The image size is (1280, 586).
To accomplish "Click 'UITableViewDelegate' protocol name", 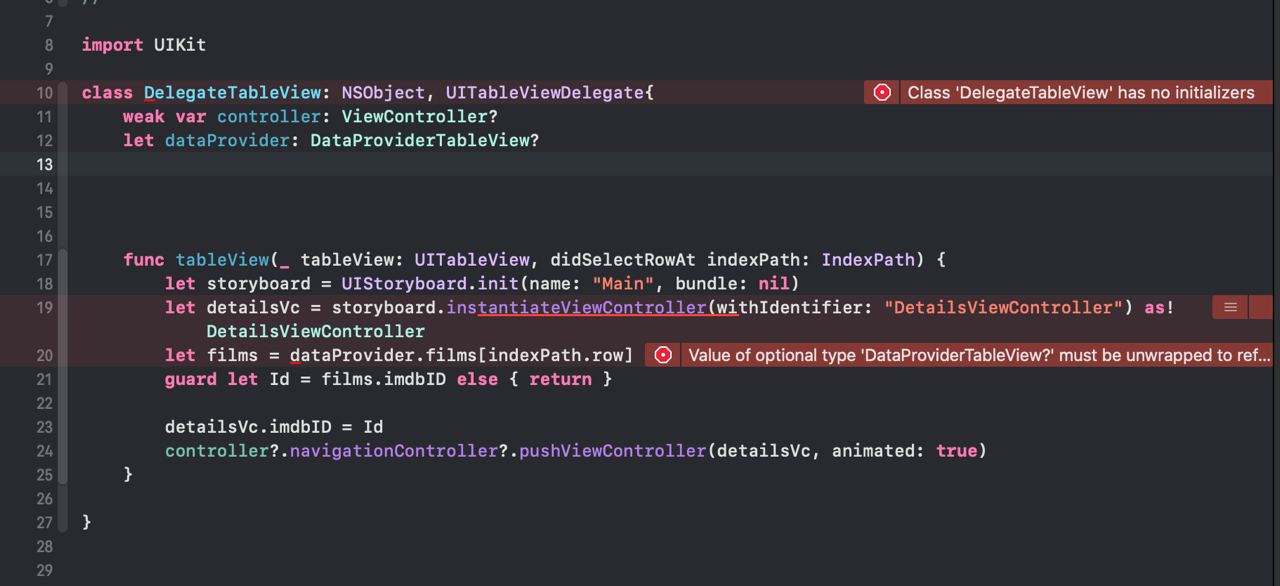I will [545, 93].
